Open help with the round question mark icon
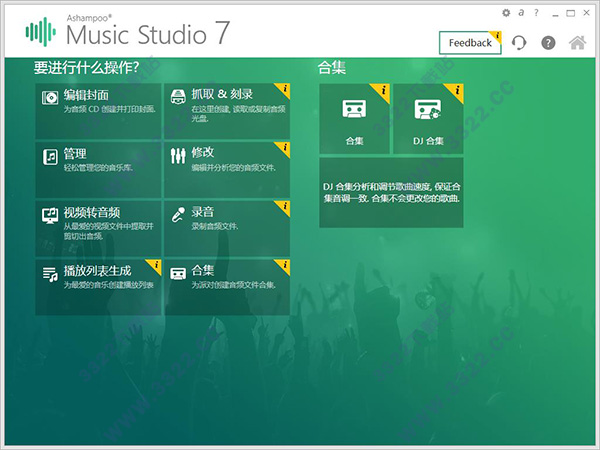Image resolution: width=600 pixels, height=450 pixels. coord(548,42)
